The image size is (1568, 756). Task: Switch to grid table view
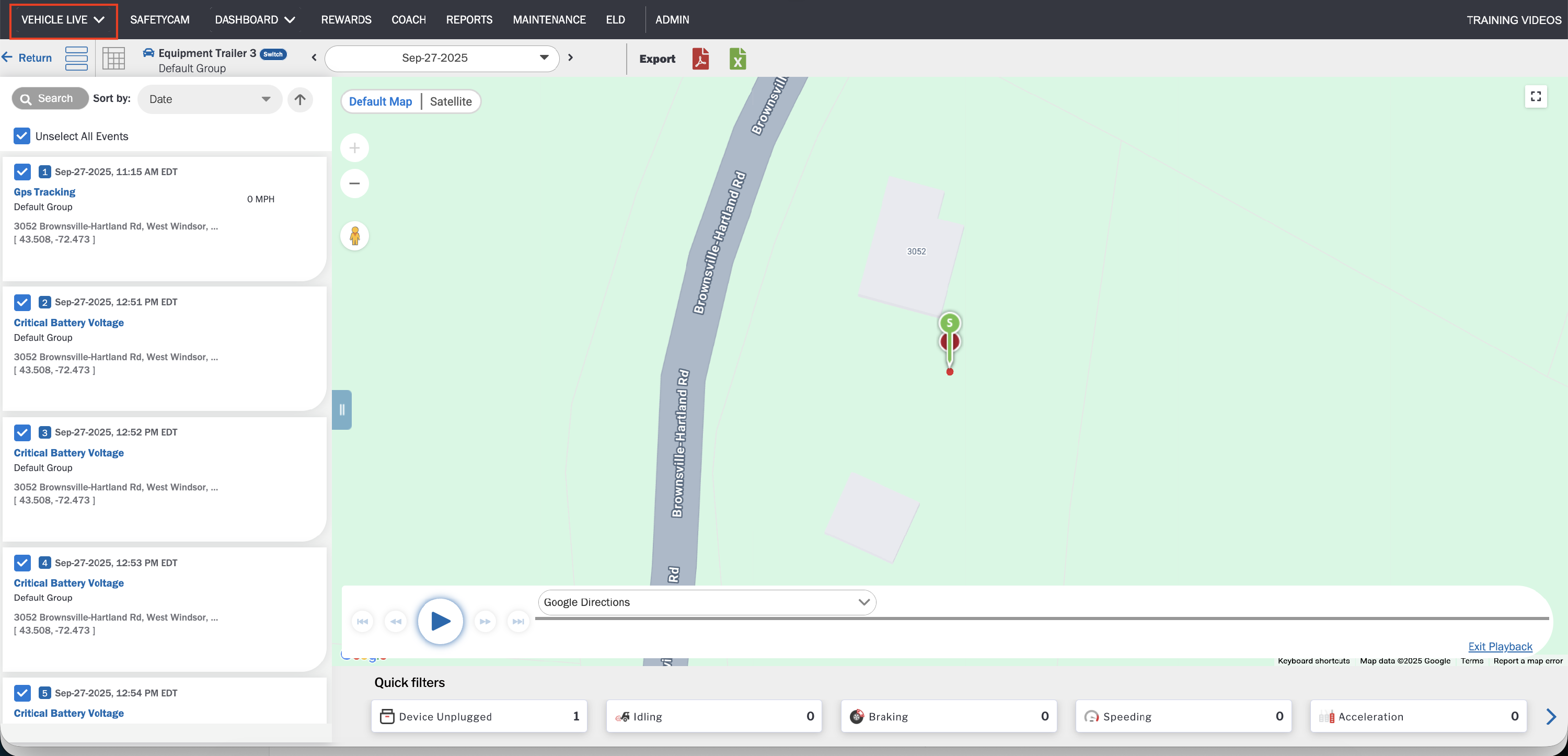coord(114,59)
